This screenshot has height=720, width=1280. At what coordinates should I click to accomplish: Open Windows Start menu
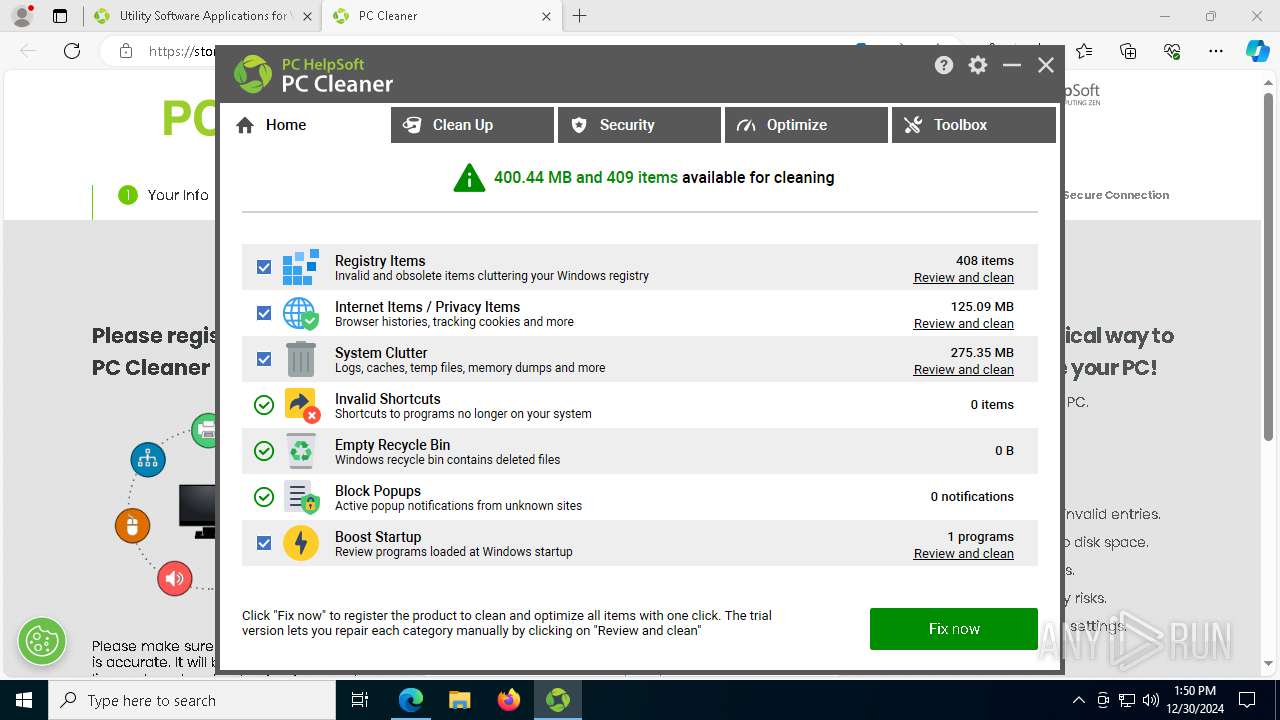[x=24, y=700]
